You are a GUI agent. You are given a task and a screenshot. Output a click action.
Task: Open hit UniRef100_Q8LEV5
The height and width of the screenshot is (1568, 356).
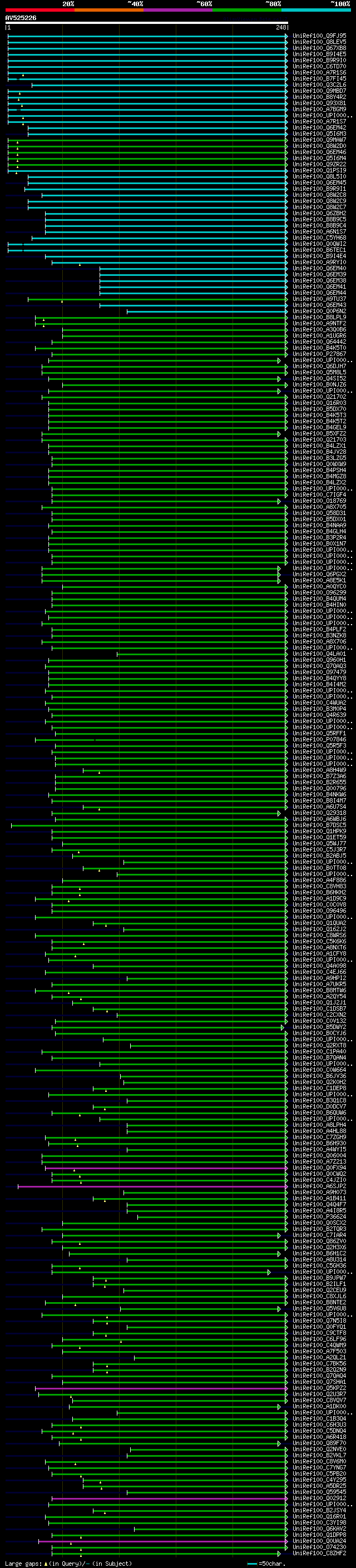(319, 42)
